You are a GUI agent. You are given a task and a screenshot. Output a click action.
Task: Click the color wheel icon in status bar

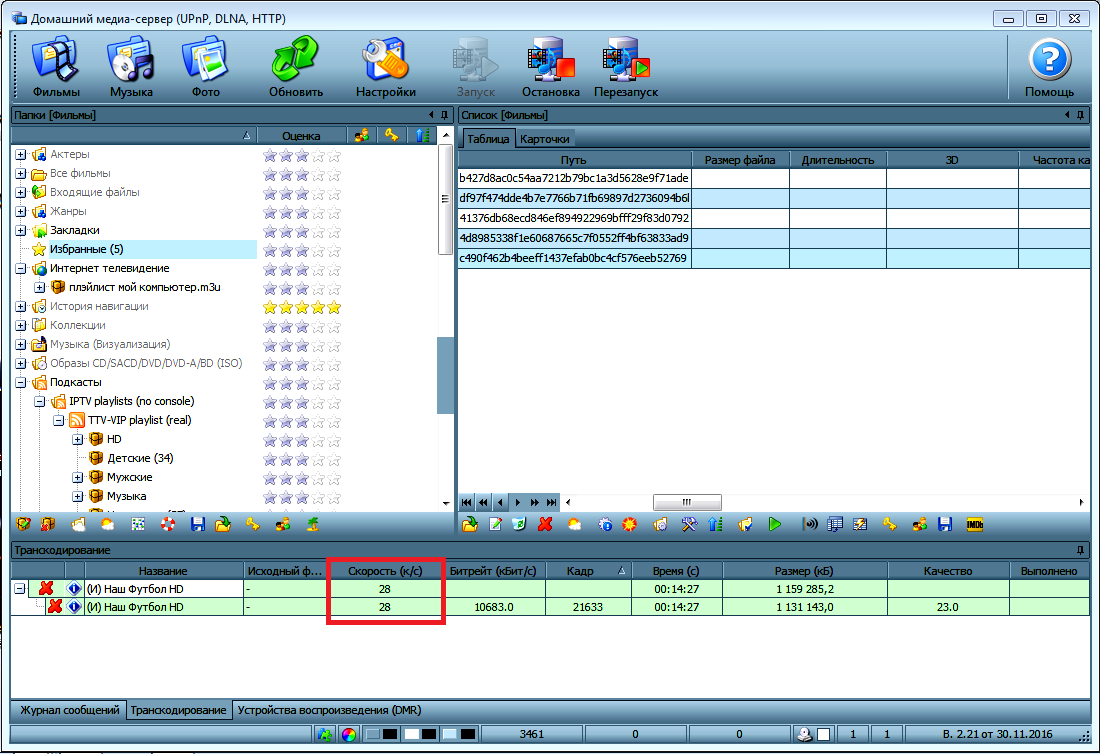(349, 735)
